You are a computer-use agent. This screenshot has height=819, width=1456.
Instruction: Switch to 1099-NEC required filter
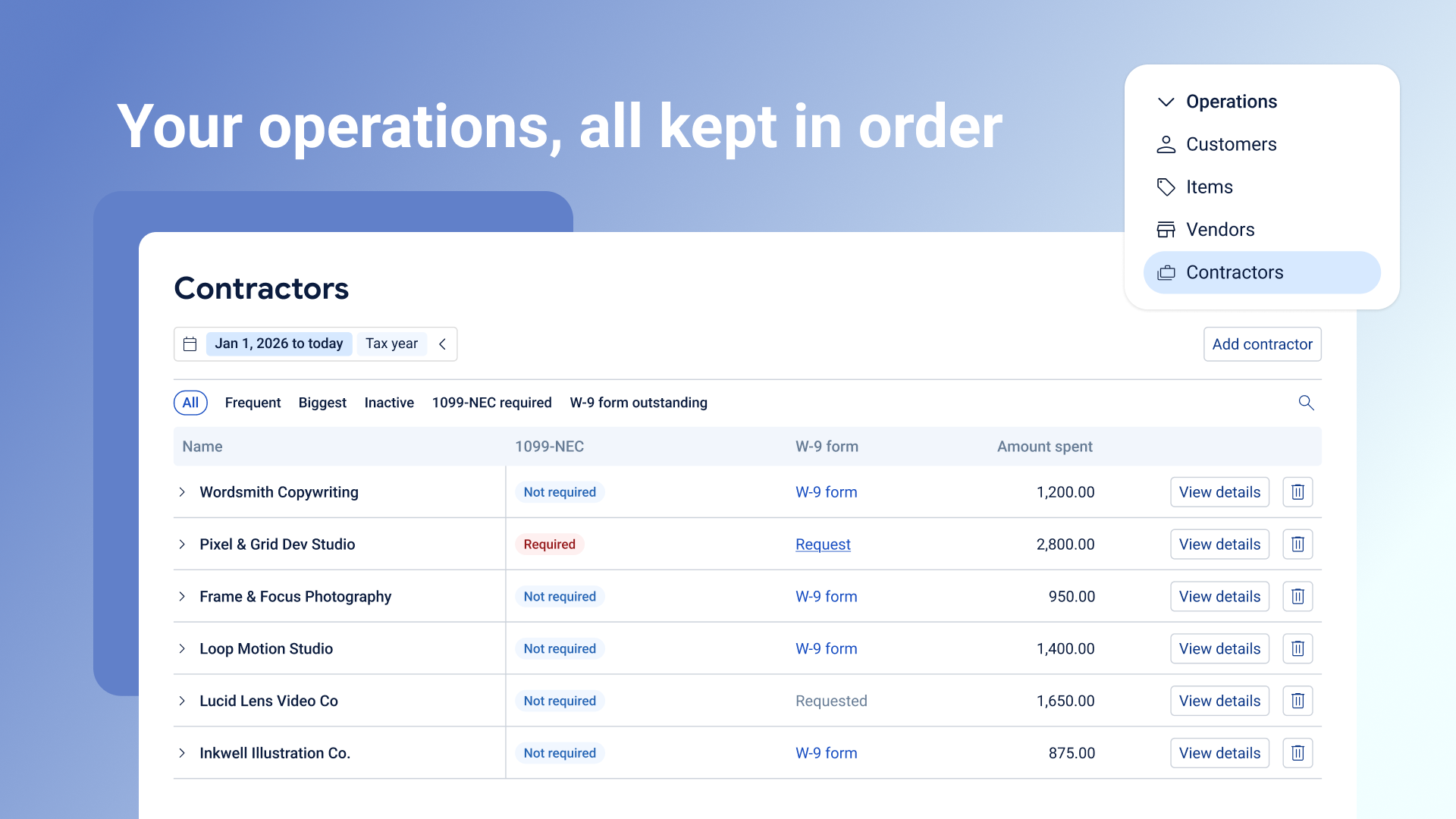(492, 403)
